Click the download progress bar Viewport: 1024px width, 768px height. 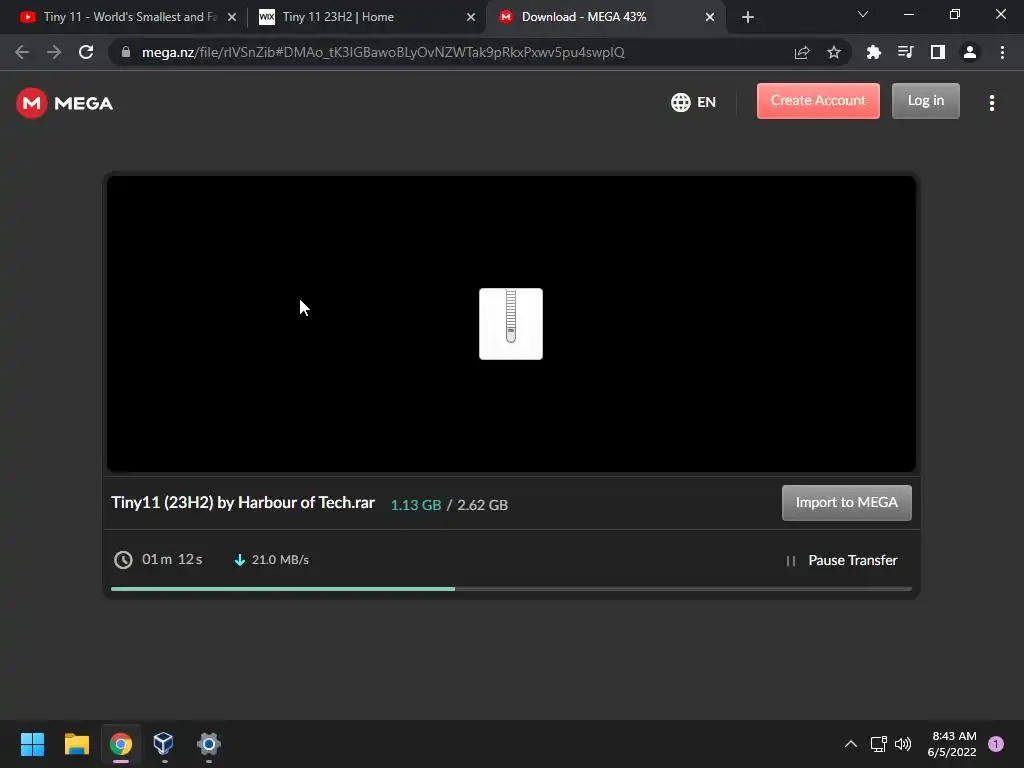(x=511, y=589)
